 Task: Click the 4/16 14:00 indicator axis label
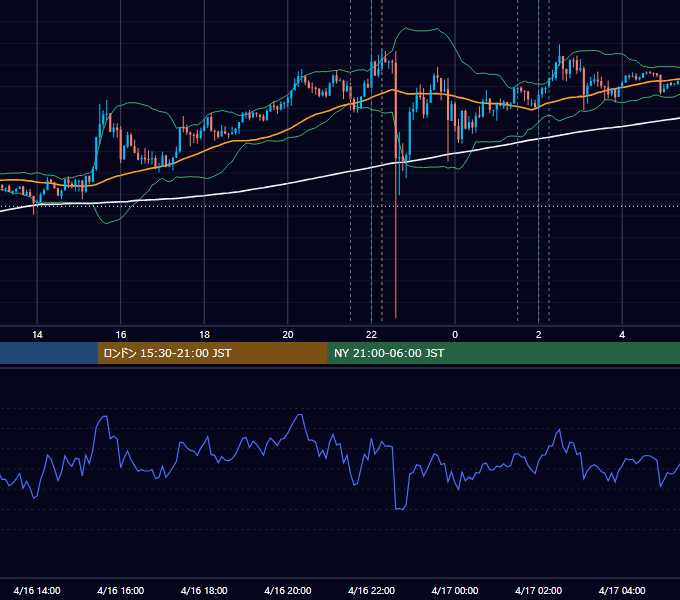37,590
